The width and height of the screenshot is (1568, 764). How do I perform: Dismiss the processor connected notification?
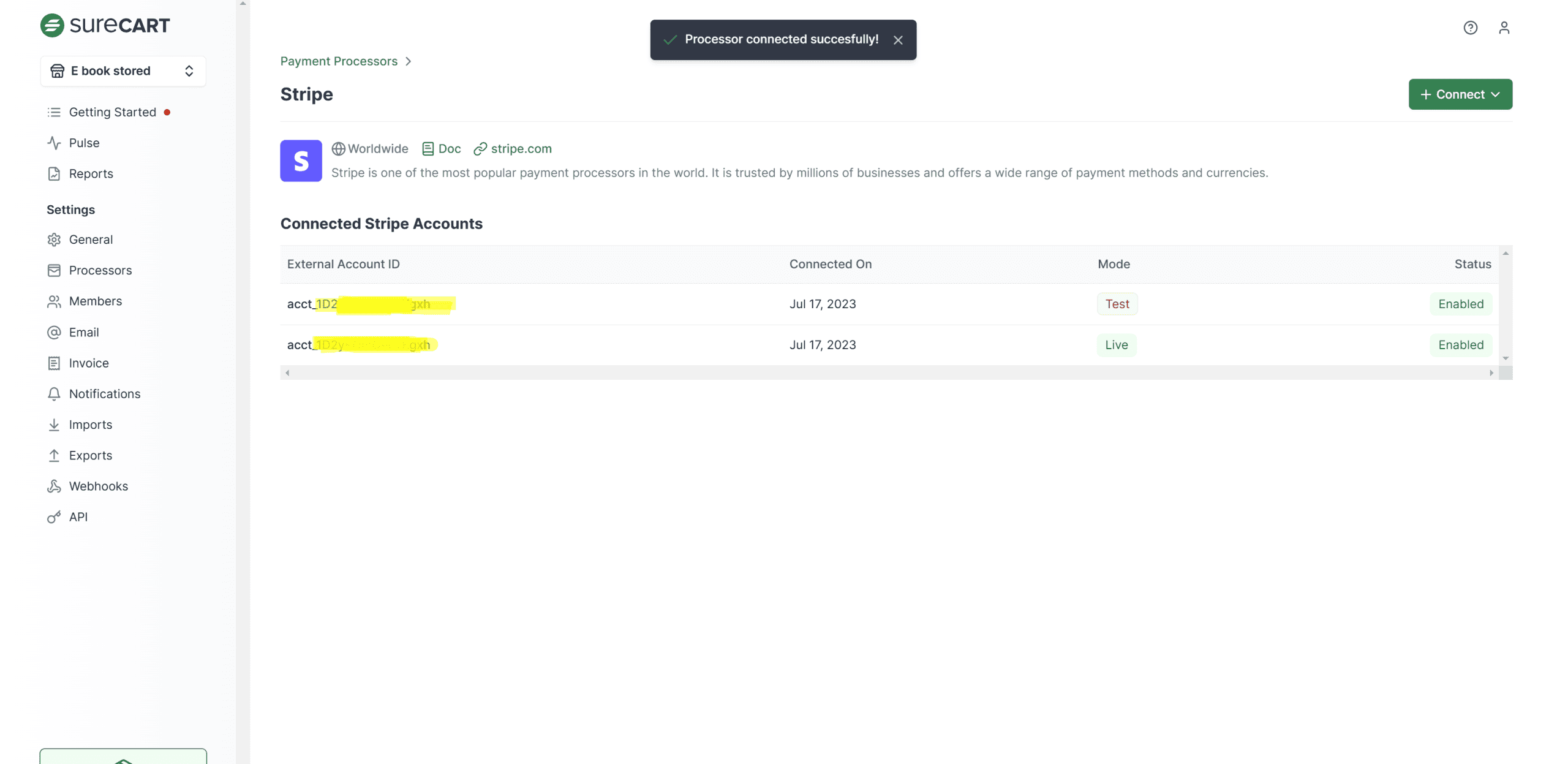tap(898, 40)
